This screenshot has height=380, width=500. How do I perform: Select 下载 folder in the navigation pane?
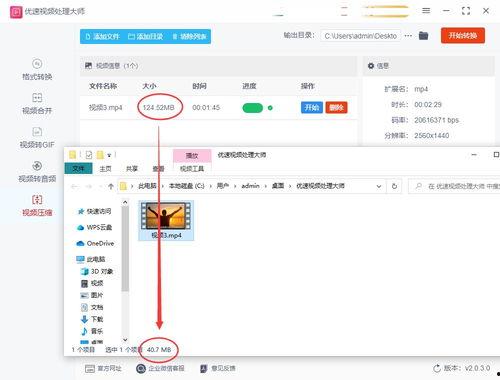(92, 319)
